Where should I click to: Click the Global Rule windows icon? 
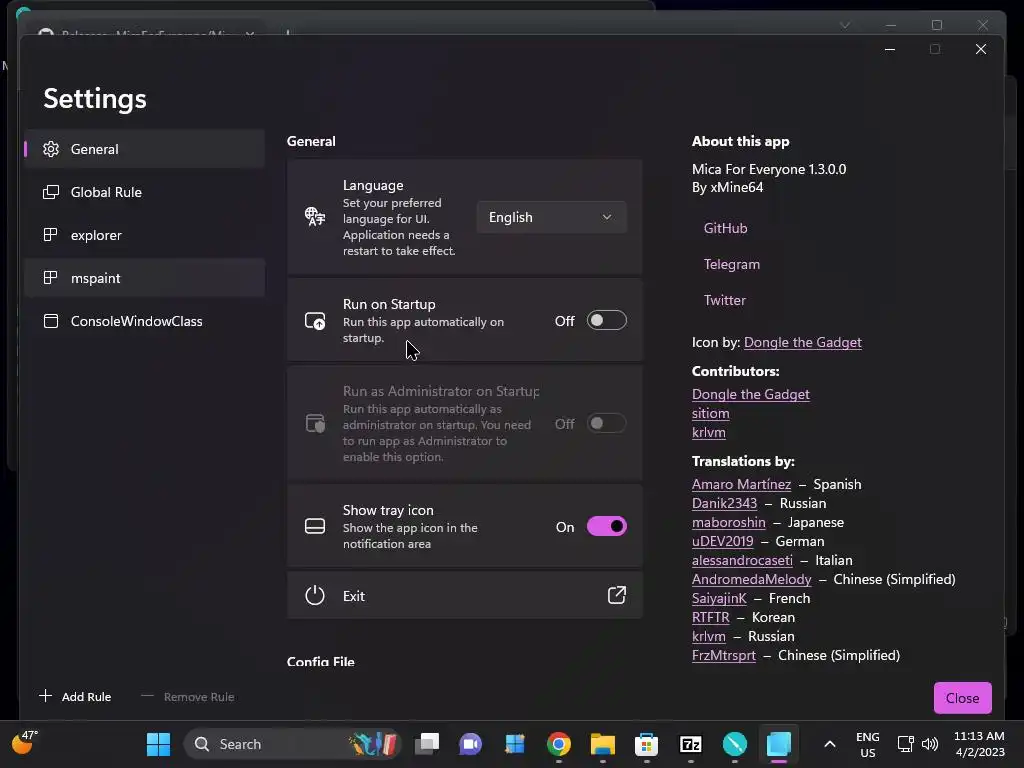click(x=51, y=192)
